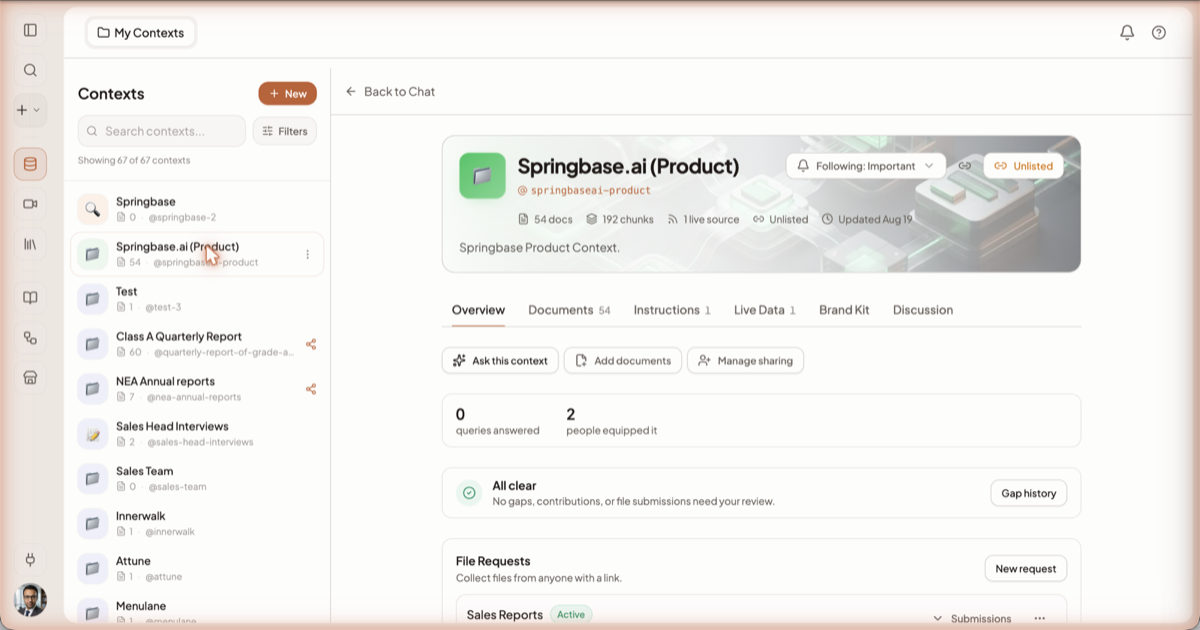The image size is (1200, 630).
Task: Open search from the left rail
Action: [30, 70]
